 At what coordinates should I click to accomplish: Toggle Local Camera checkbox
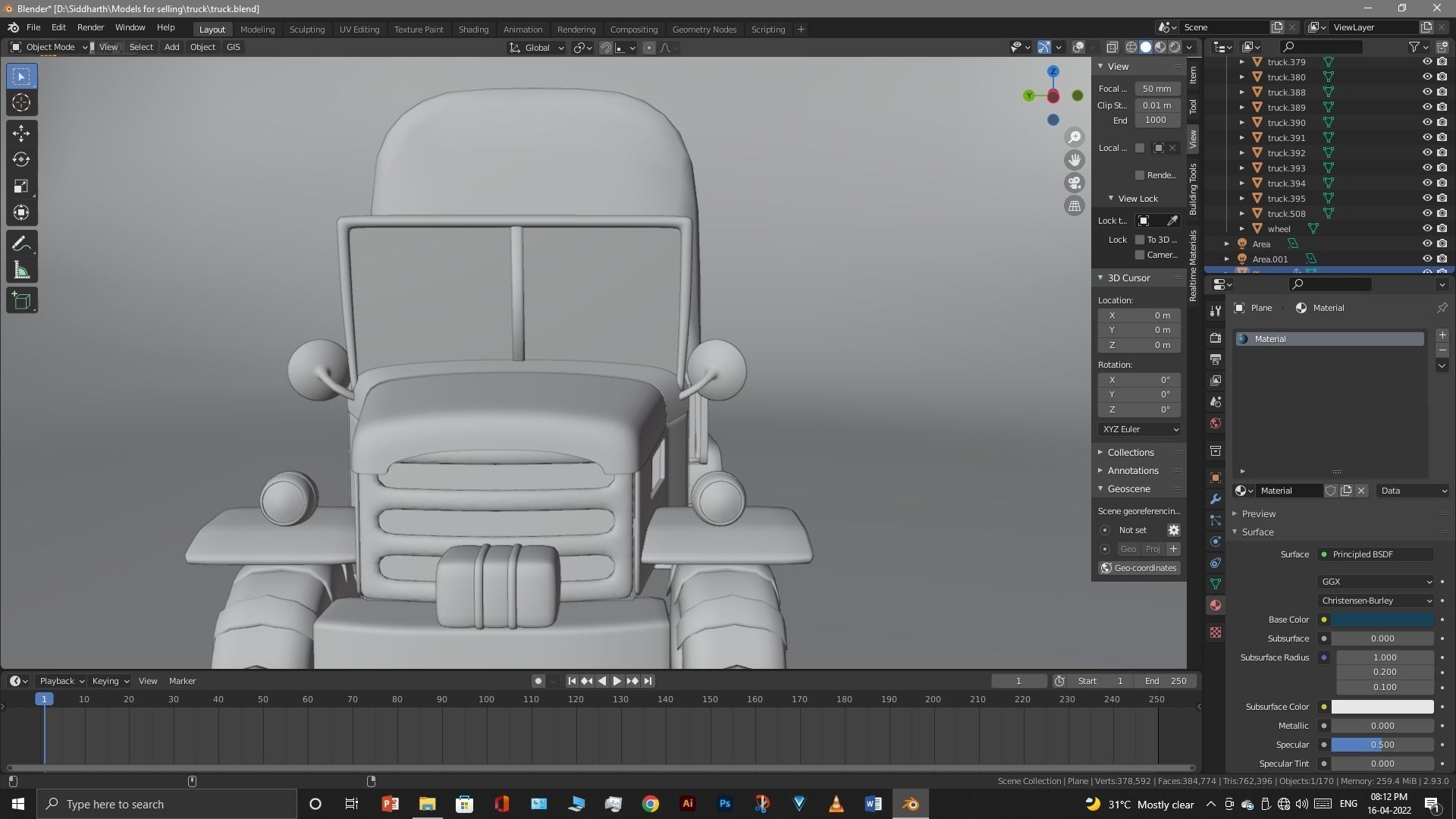(x=1139, y=148)
